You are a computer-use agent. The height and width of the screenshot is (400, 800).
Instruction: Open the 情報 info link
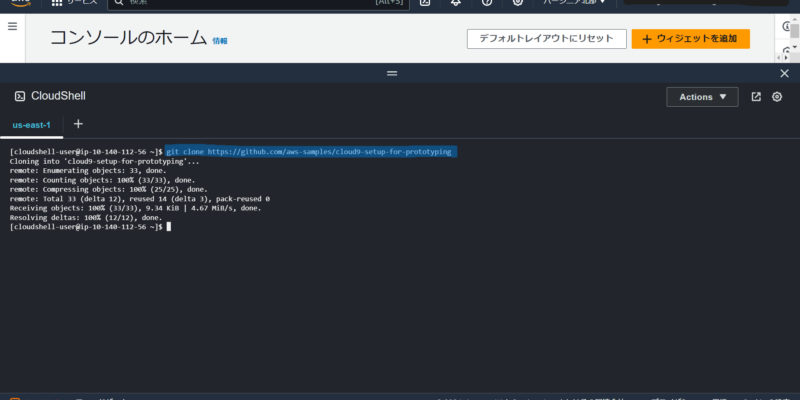pos(220,41)
